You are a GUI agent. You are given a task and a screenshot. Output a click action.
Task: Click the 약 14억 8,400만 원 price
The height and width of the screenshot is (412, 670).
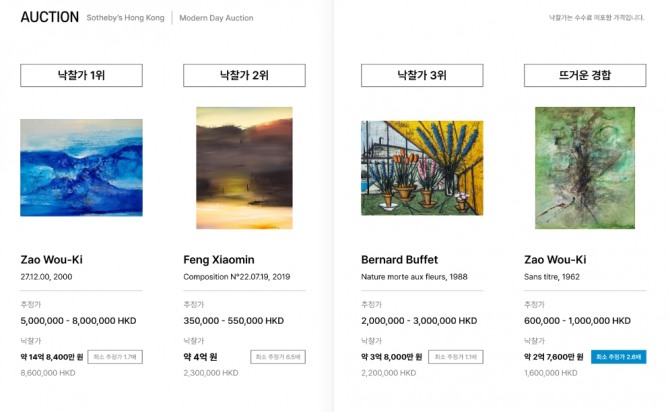(52, 357)
